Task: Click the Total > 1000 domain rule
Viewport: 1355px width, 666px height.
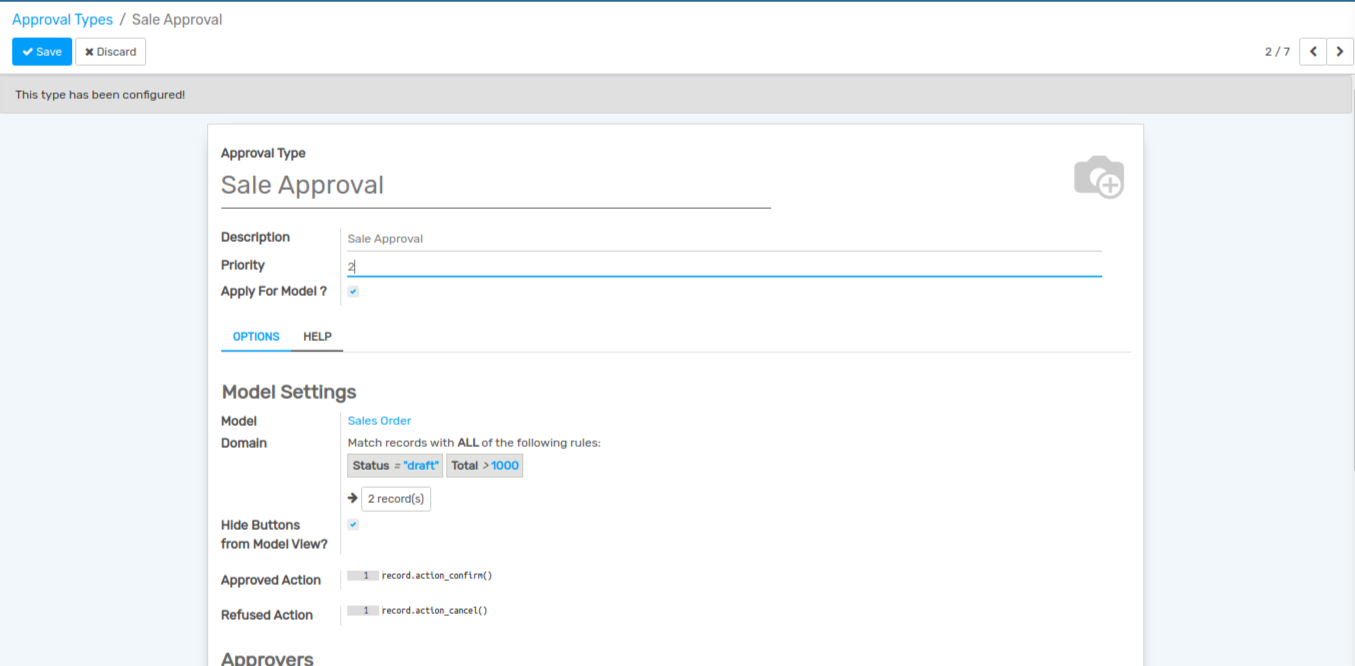Action: 484,466
